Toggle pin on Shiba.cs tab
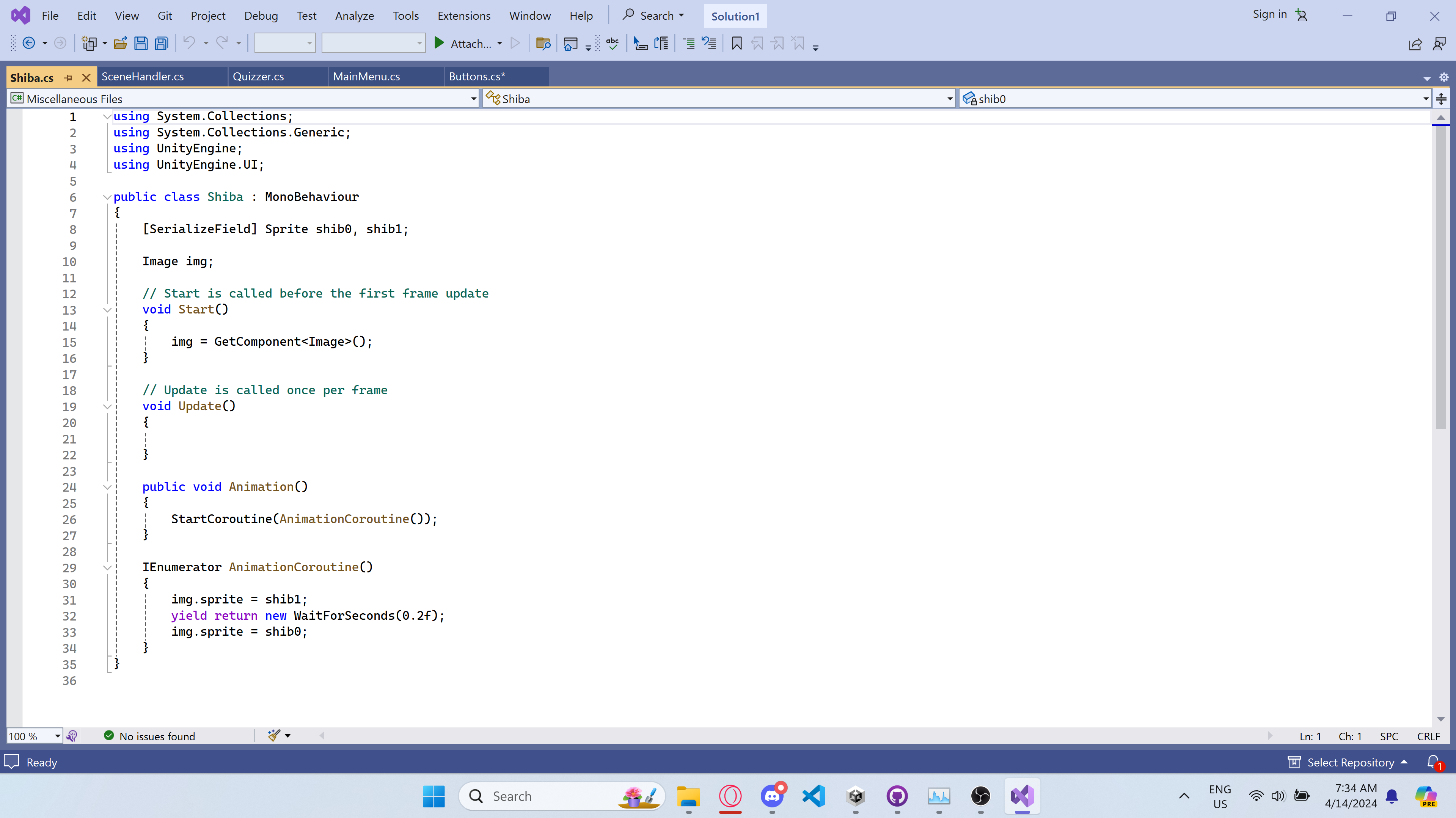The width and height of the screenshot is (1456, 818). tap(68, 78)
